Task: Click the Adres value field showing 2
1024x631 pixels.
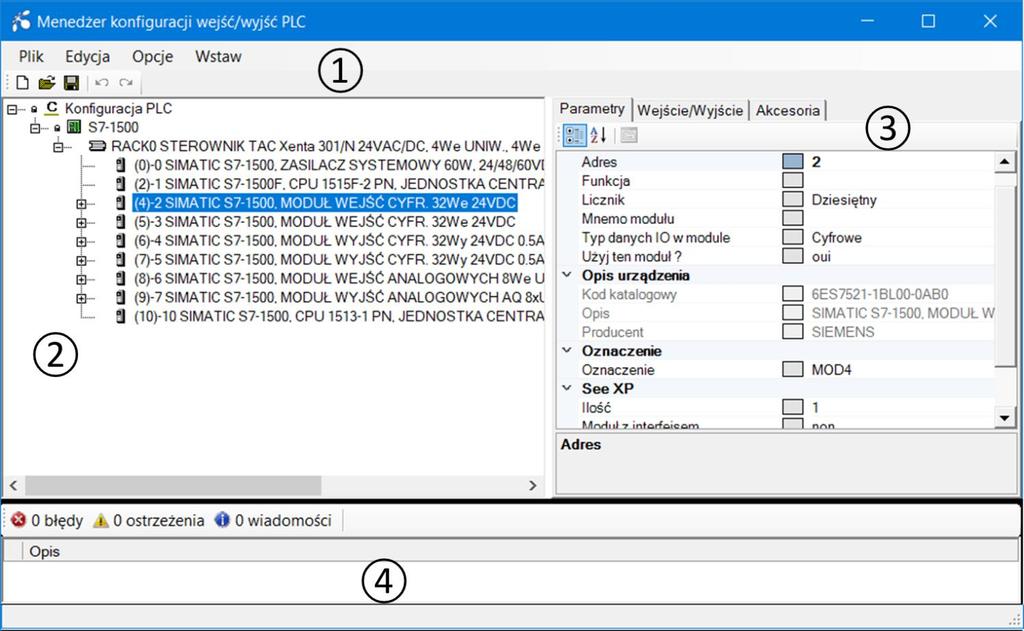Action: [901, 161]
